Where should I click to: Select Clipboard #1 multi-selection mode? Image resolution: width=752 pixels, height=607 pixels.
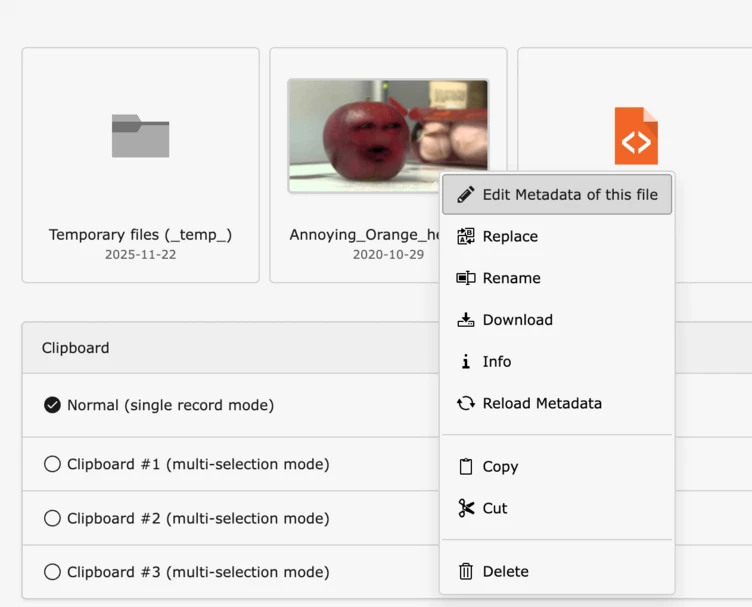tap(53, 464)
